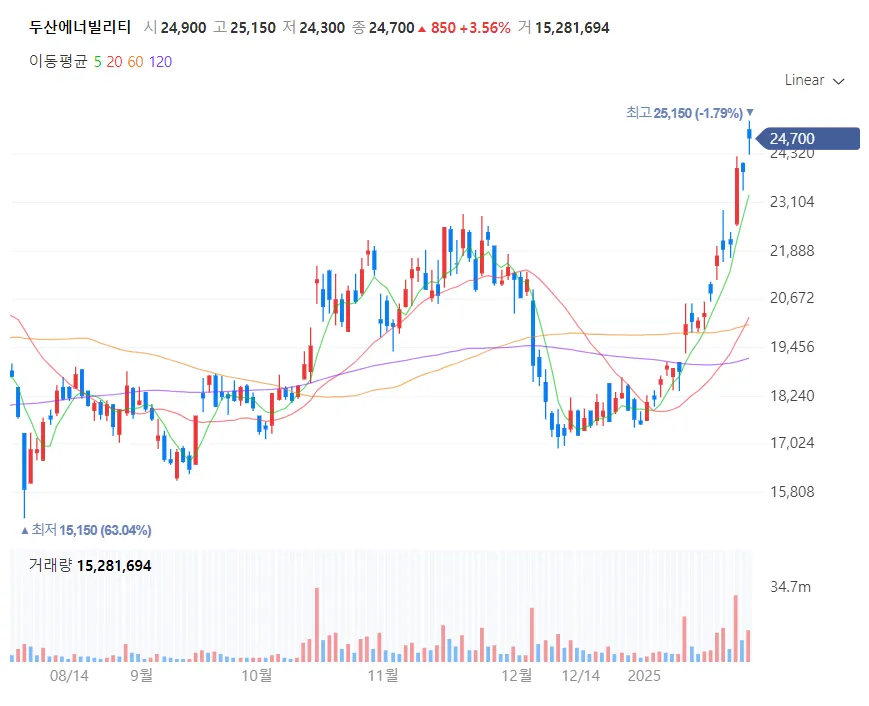Toggle the 60-day moving average
The image size is (869, 706).
pos(135,62)
